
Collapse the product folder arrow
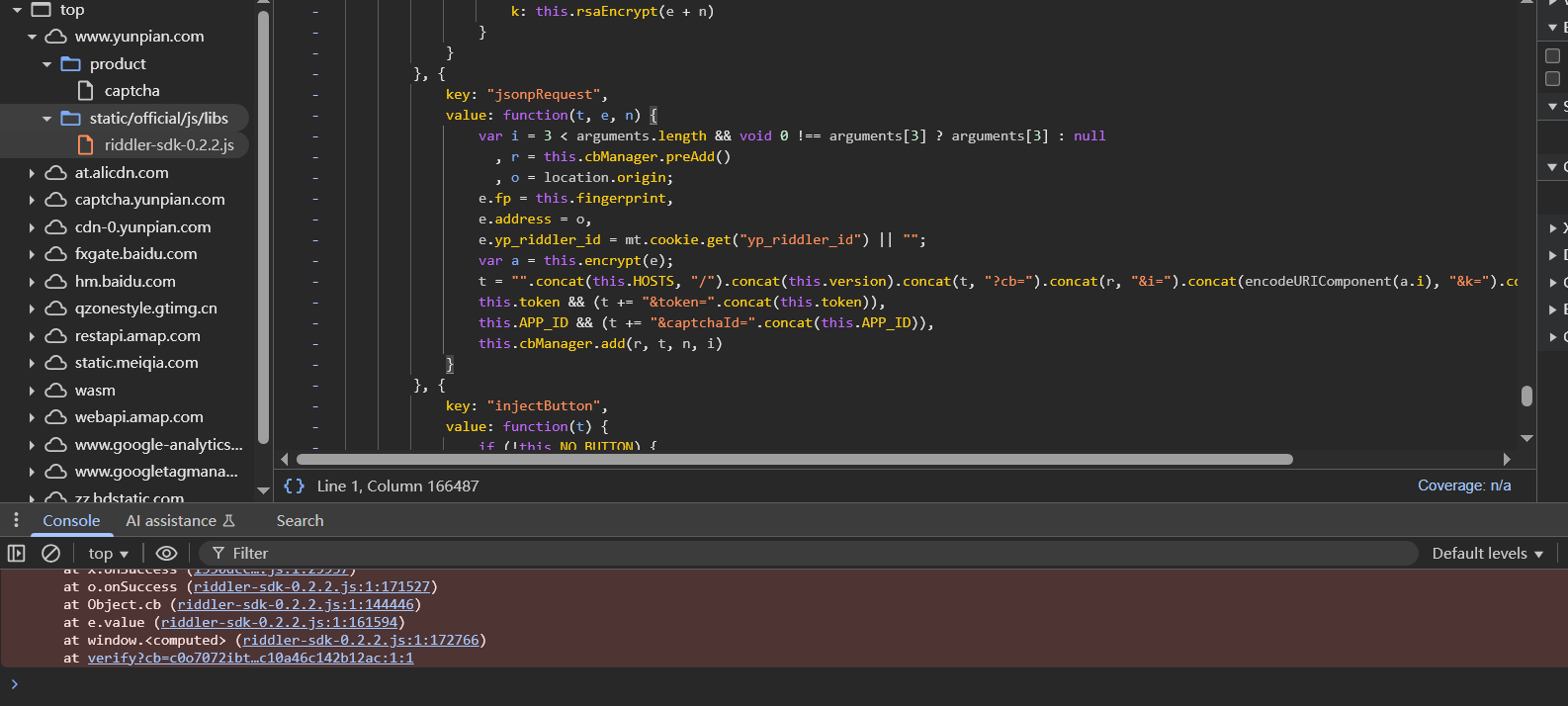[x=46, y=64]
